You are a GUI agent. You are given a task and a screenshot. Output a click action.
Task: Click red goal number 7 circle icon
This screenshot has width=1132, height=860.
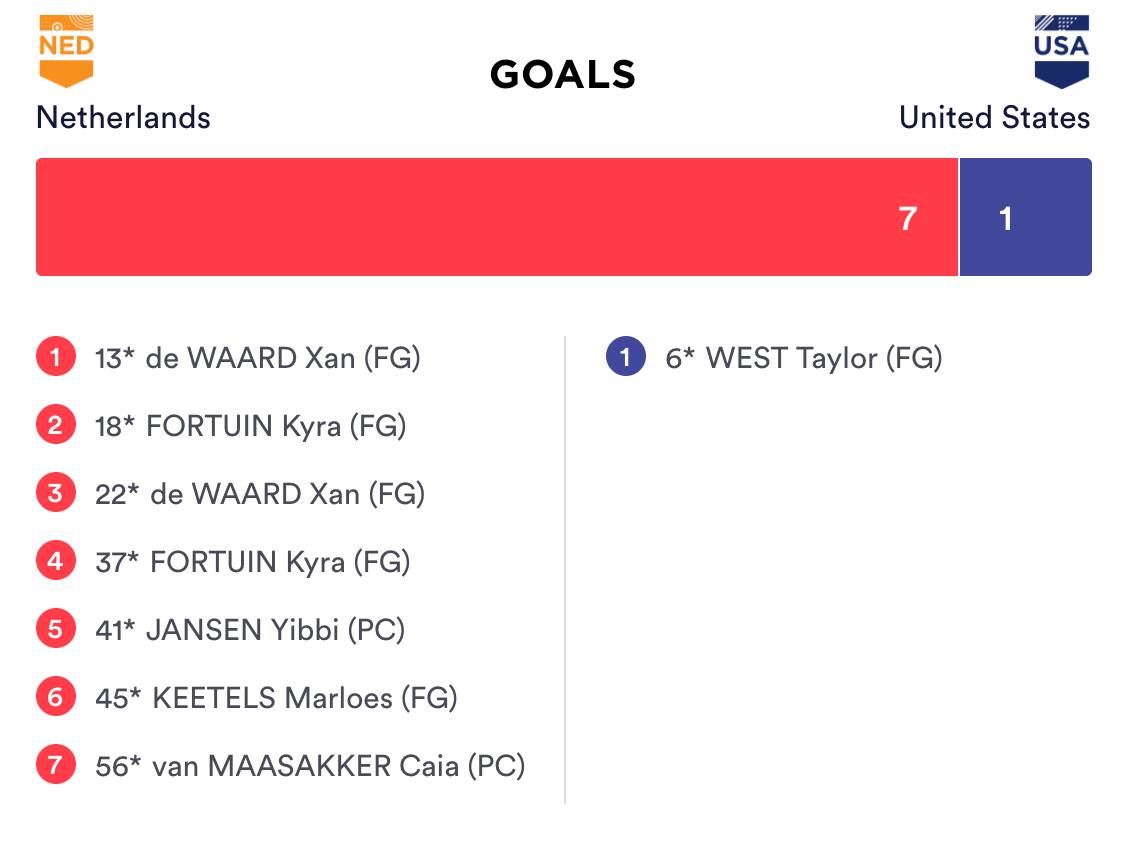56,765
